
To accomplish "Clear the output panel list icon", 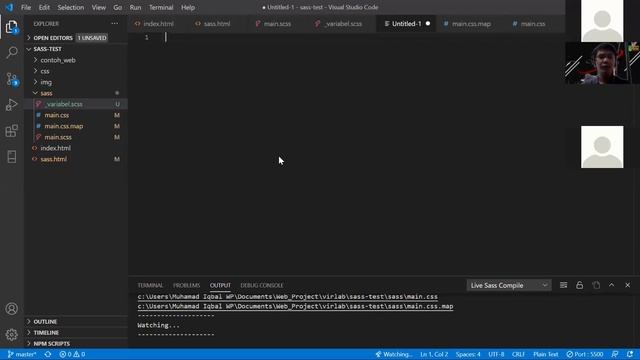I will click(x=564, y=285).
